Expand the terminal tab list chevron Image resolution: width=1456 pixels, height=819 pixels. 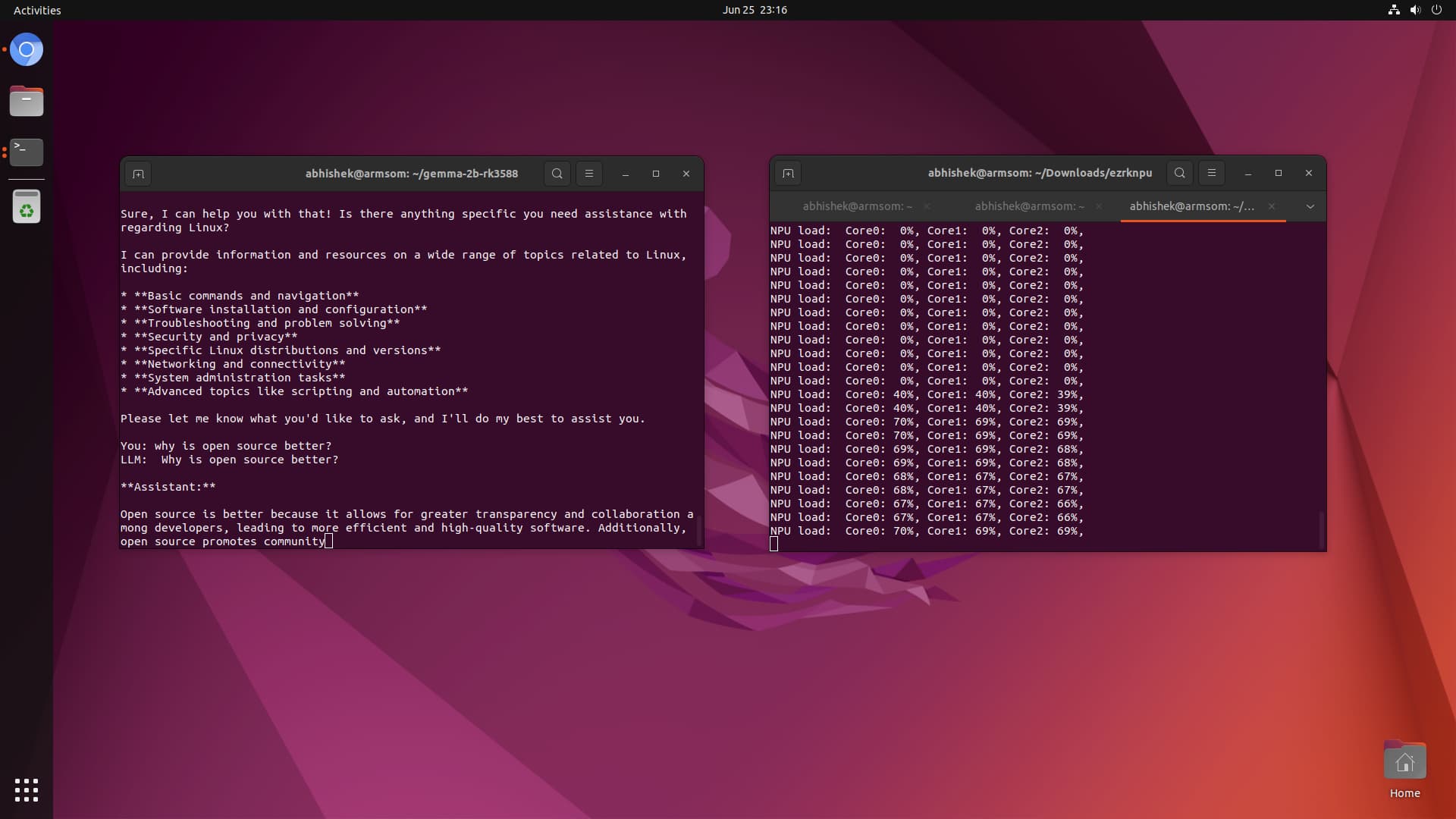[1310, 206]
